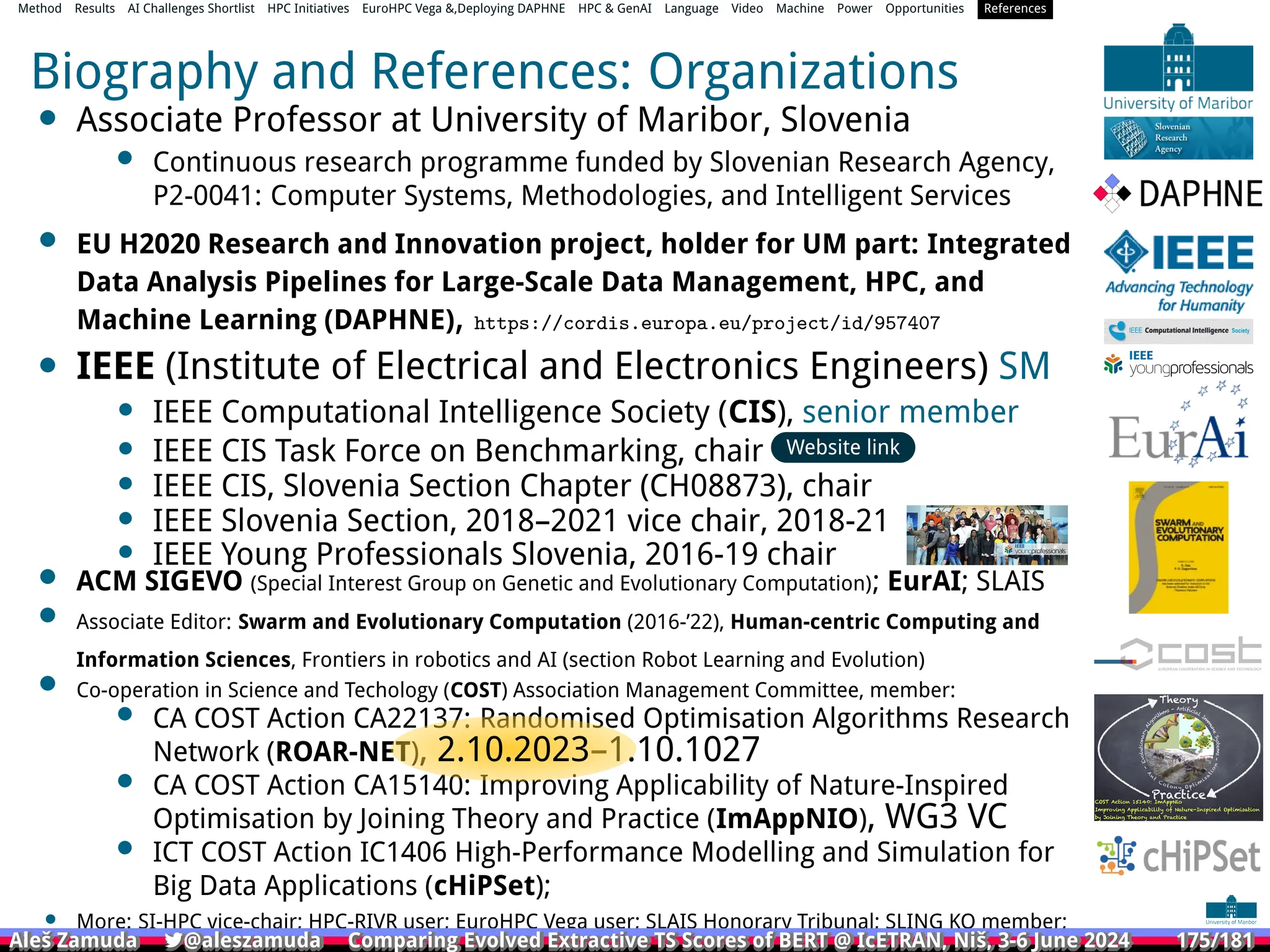Jump to Power section
The image size is (1270, 952).
click(x=855, y=9)
